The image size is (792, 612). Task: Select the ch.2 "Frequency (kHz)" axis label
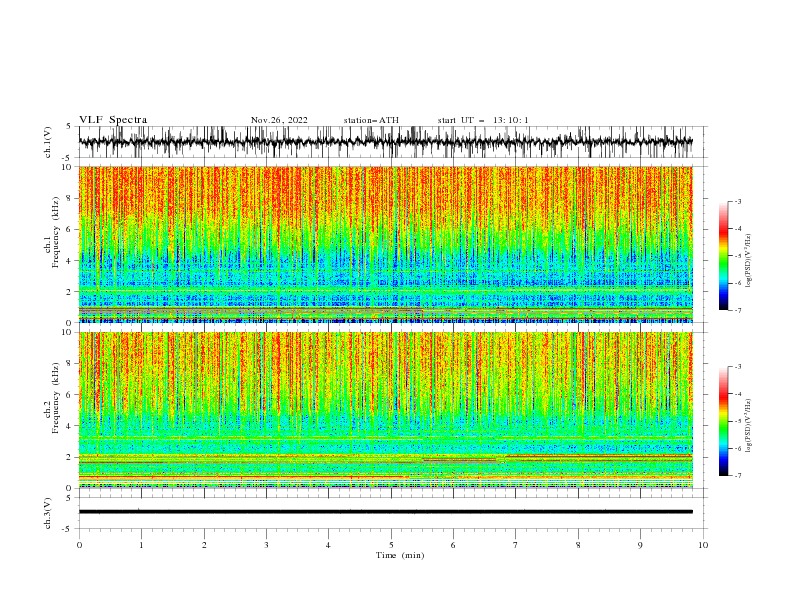(55, 398)
